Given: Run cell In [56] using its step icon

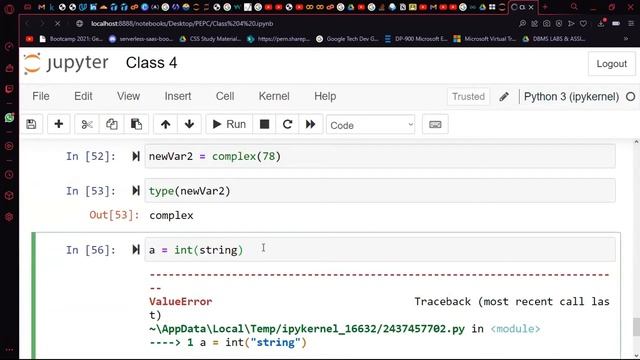Looking at the screenshot, I should (136, 249).
